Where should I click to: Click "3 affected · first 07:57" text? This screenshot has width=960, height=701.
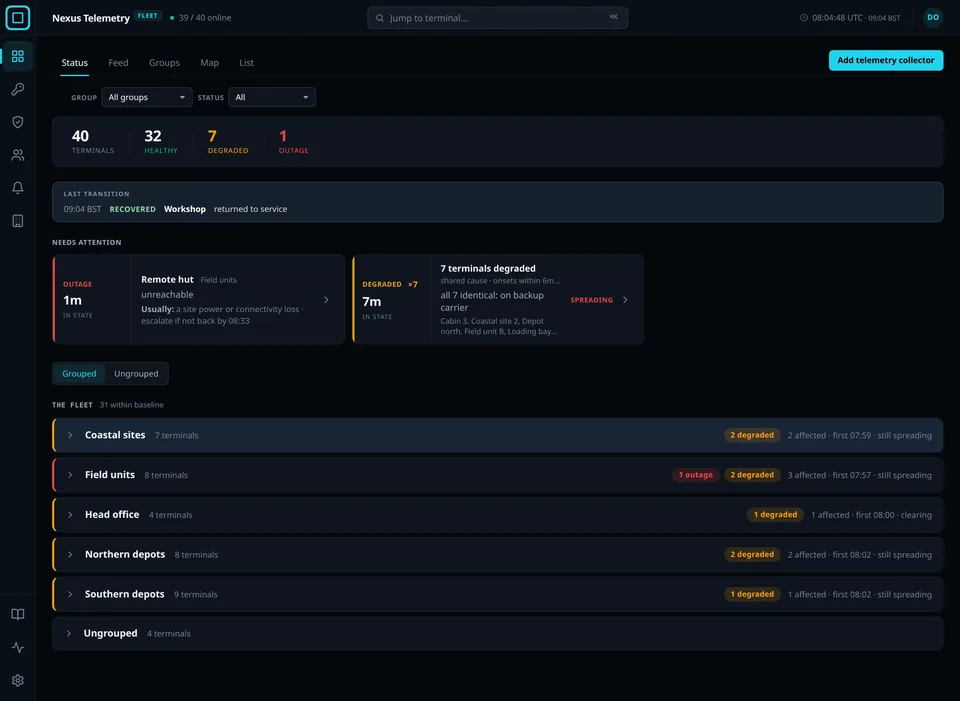pos(830,475)
